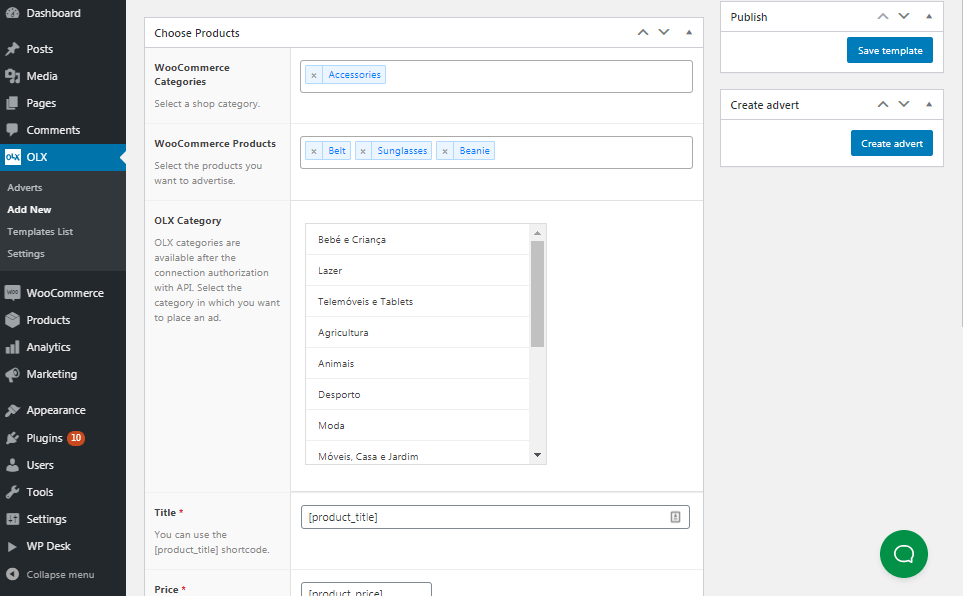Click the Pages icon in sidebar

pyautogui.click(x=12, y=103)
